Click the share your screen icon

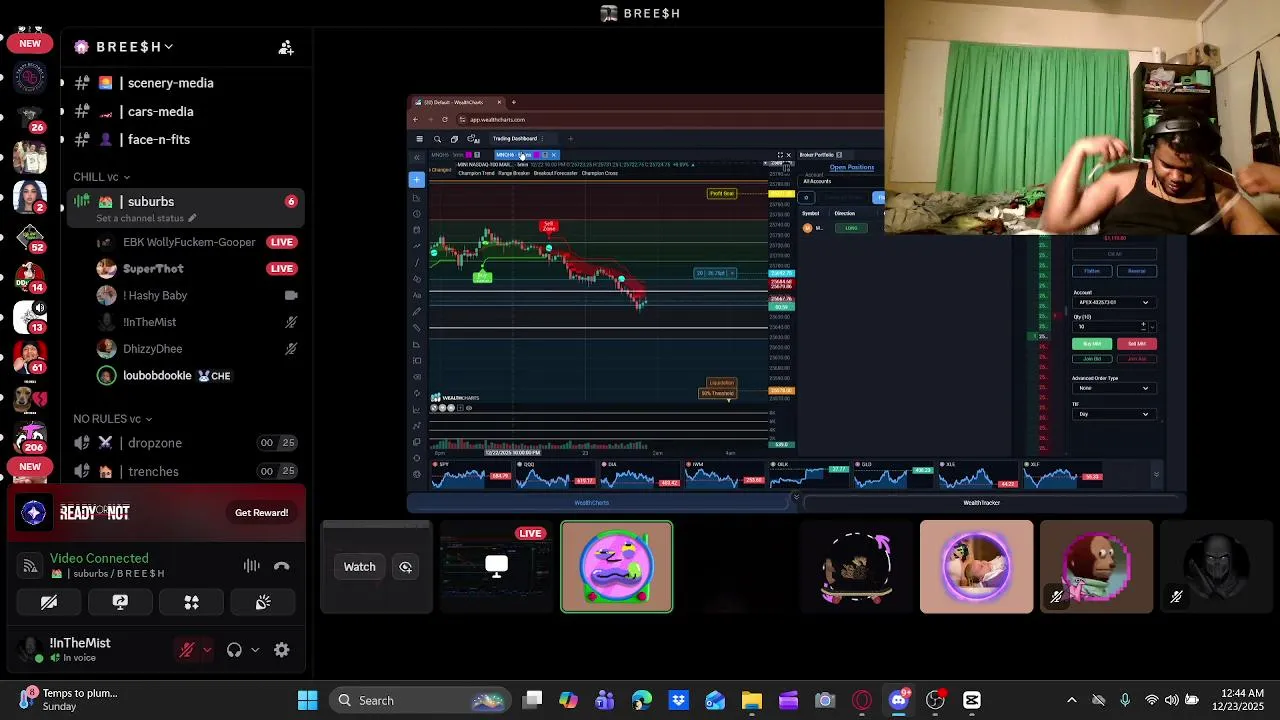coord(120,602)
